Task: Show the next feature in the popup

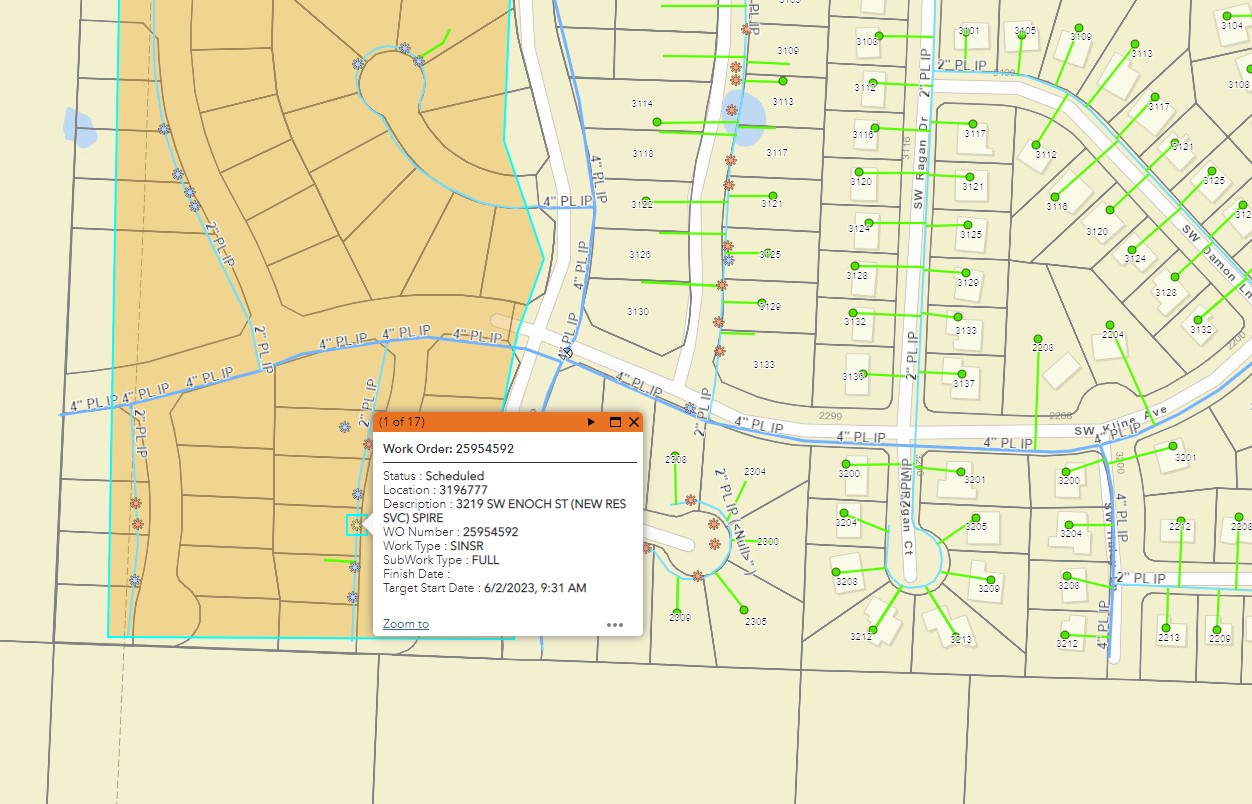Action: tap(591, 422)
